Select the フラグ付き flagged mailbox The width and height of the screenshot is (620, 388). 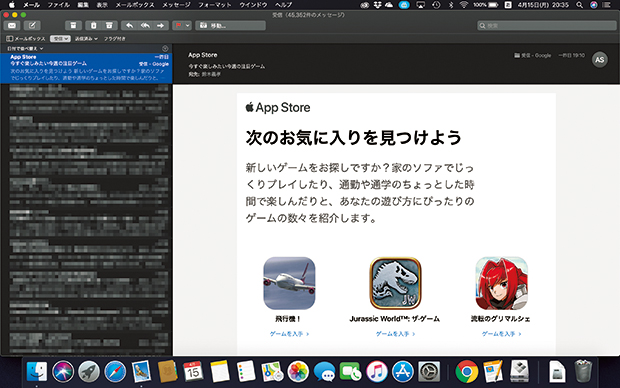pos(115,39)
